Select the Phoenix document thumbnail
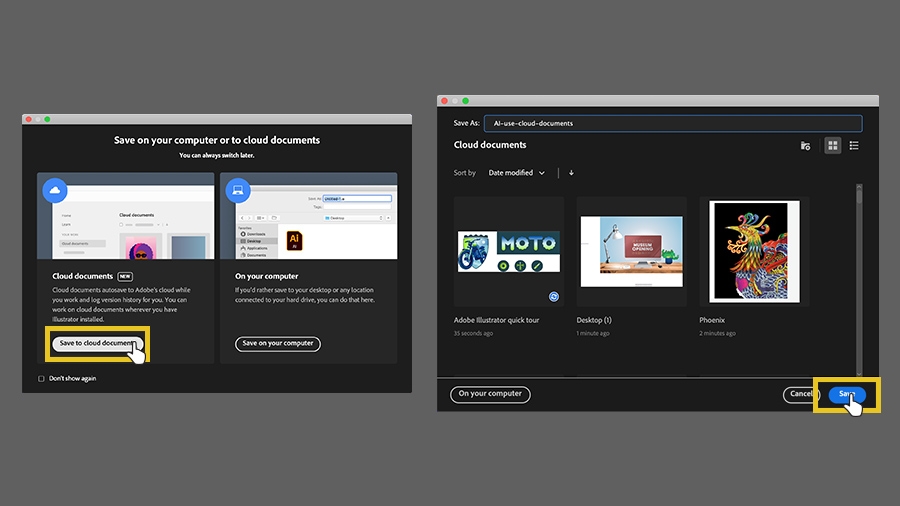This screenshot has height=506, width=900. pyautogui.click(x=754, y=251)
